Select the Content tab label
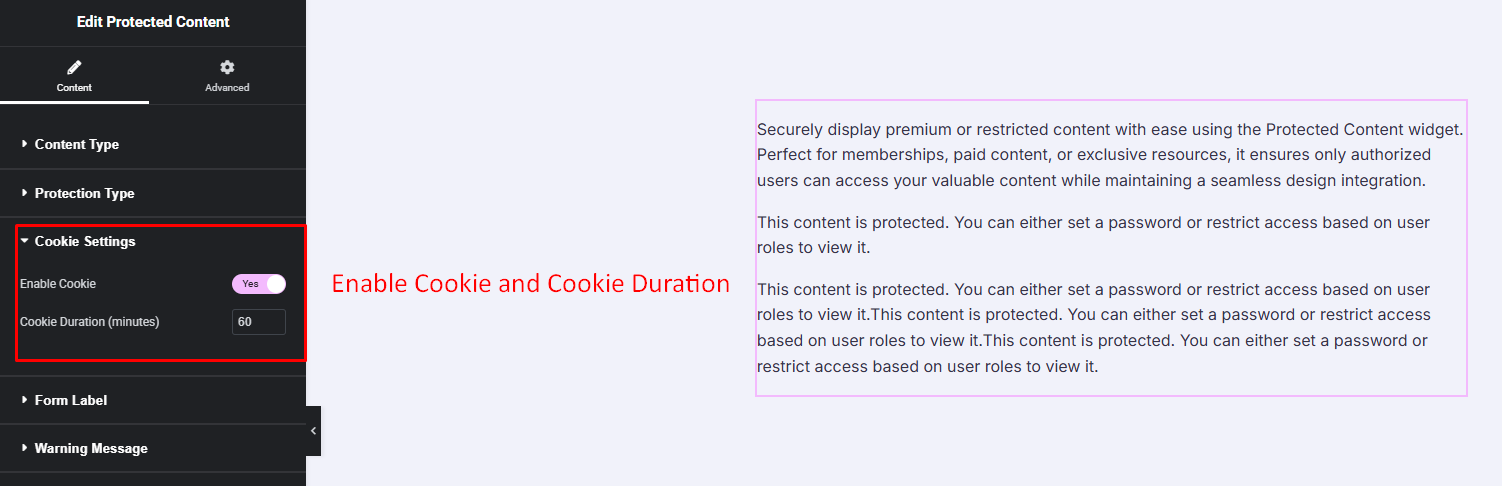 74,87
